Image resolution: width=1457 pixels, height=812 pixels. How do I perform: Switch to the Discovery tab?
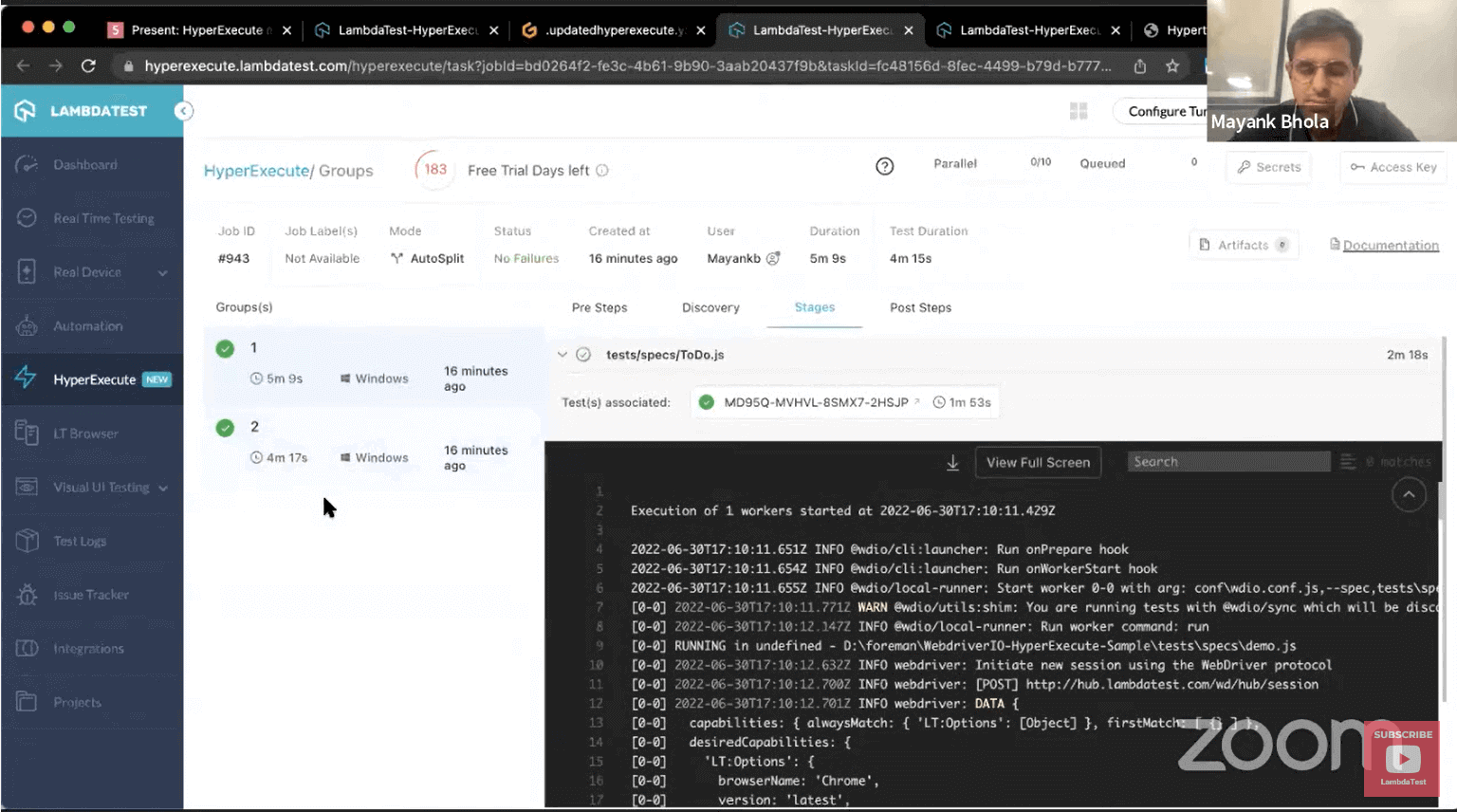coord(710,307)
